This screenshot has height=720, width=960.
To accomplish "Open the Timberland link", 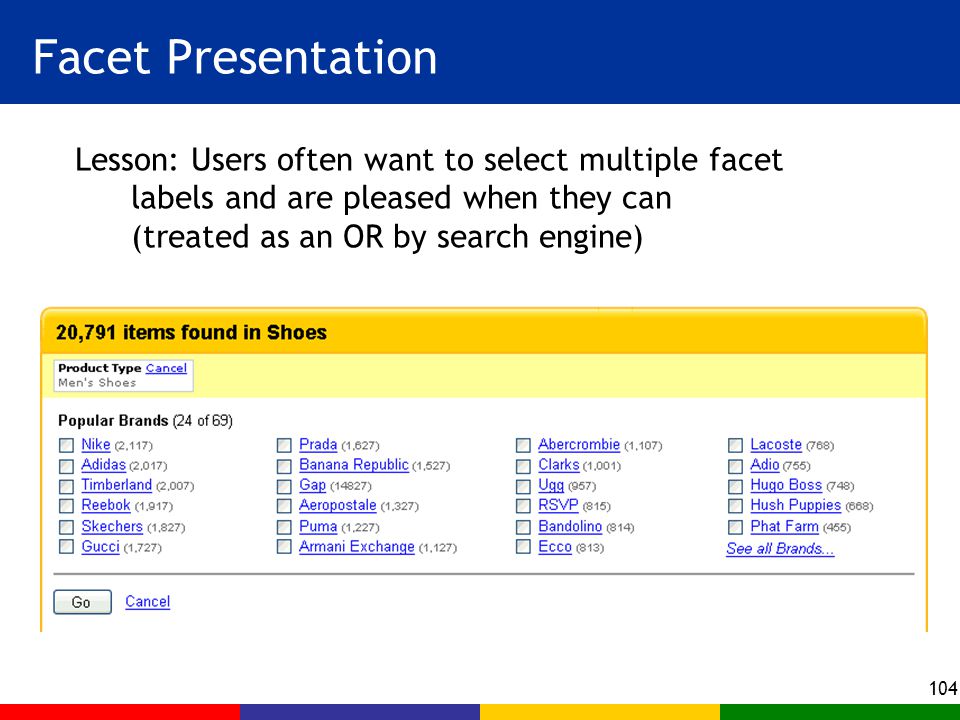I will (116, 485).
